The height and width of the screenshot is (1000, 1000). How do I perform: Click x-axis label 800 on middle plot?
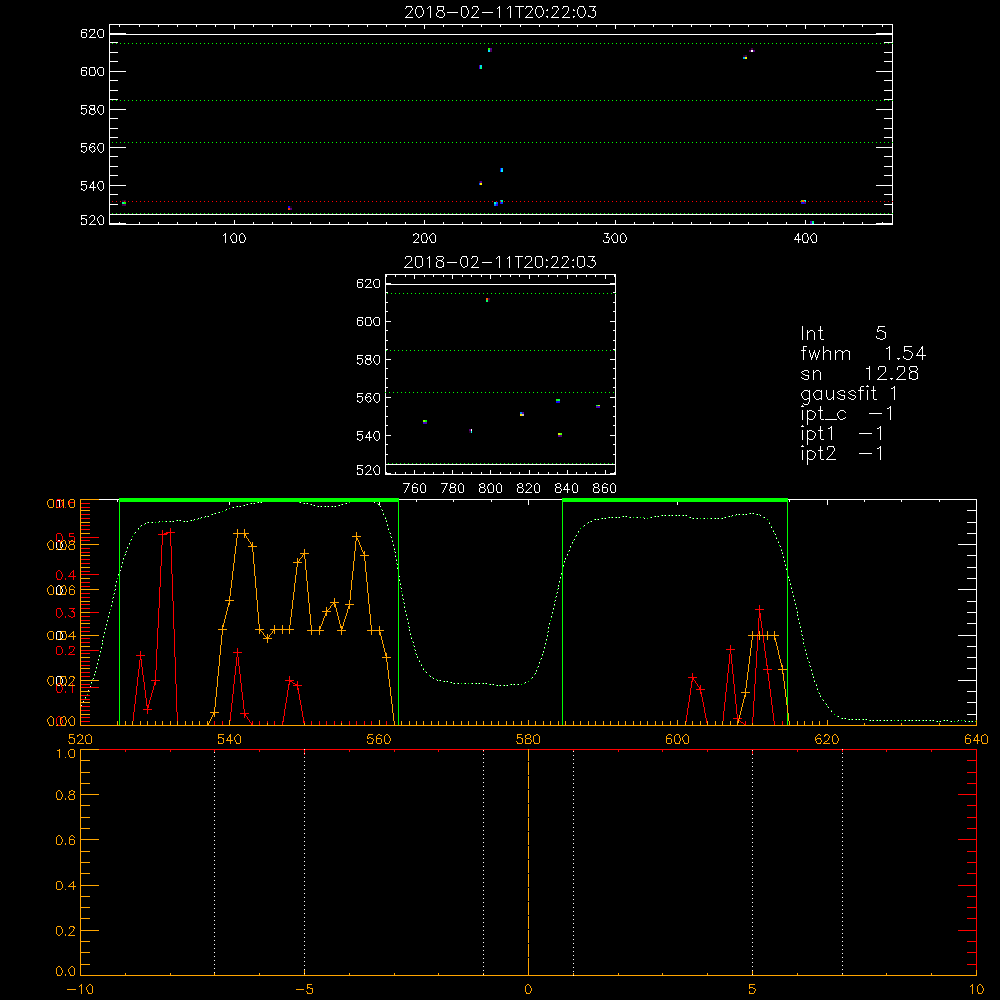coord(490,489)
